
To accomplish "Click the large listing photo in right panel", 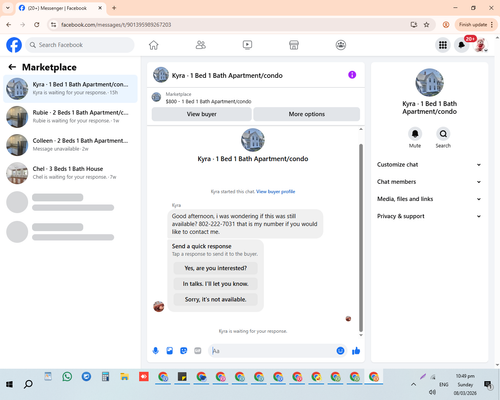I will (429, 82).
